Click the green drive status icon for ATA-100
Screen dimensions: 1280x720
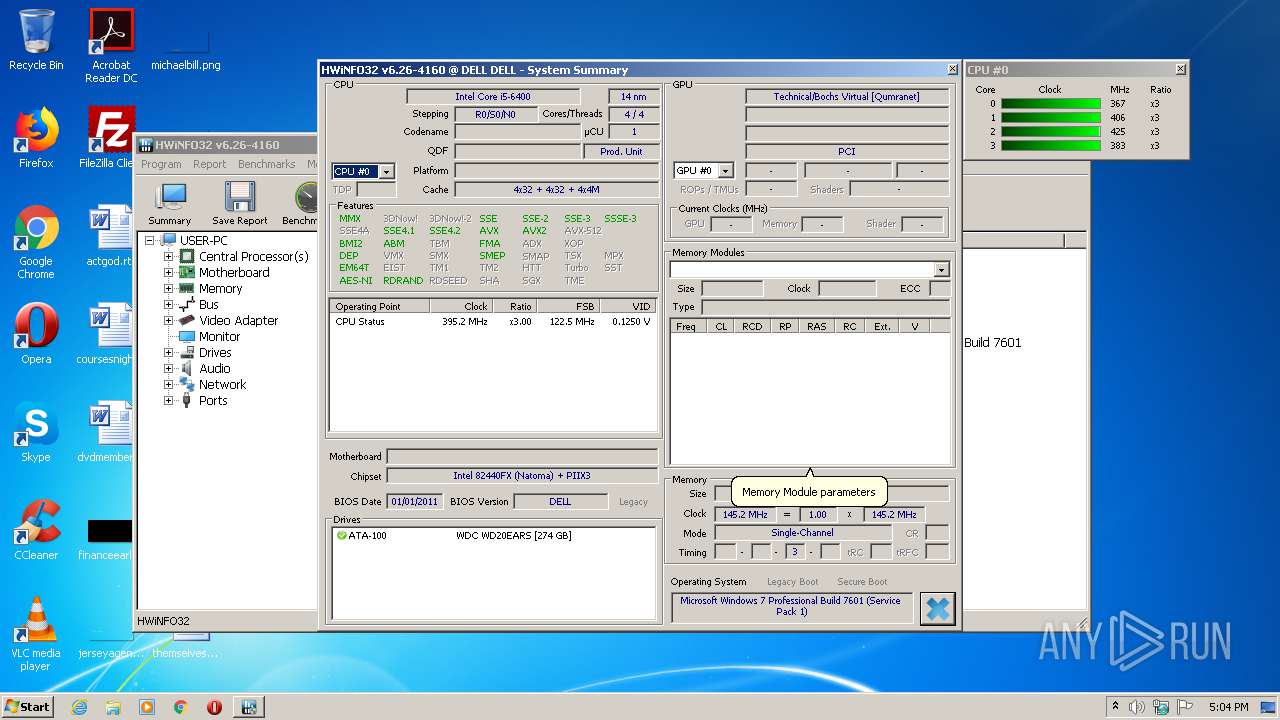pos(342,536)
